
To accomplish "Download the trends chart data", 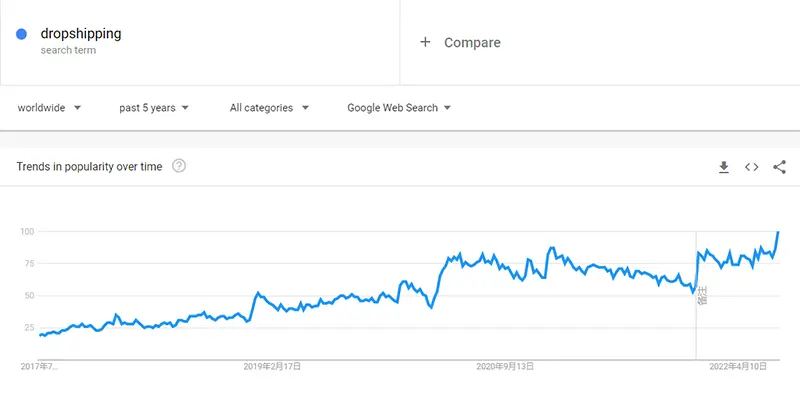I will (x=723, y=167).
